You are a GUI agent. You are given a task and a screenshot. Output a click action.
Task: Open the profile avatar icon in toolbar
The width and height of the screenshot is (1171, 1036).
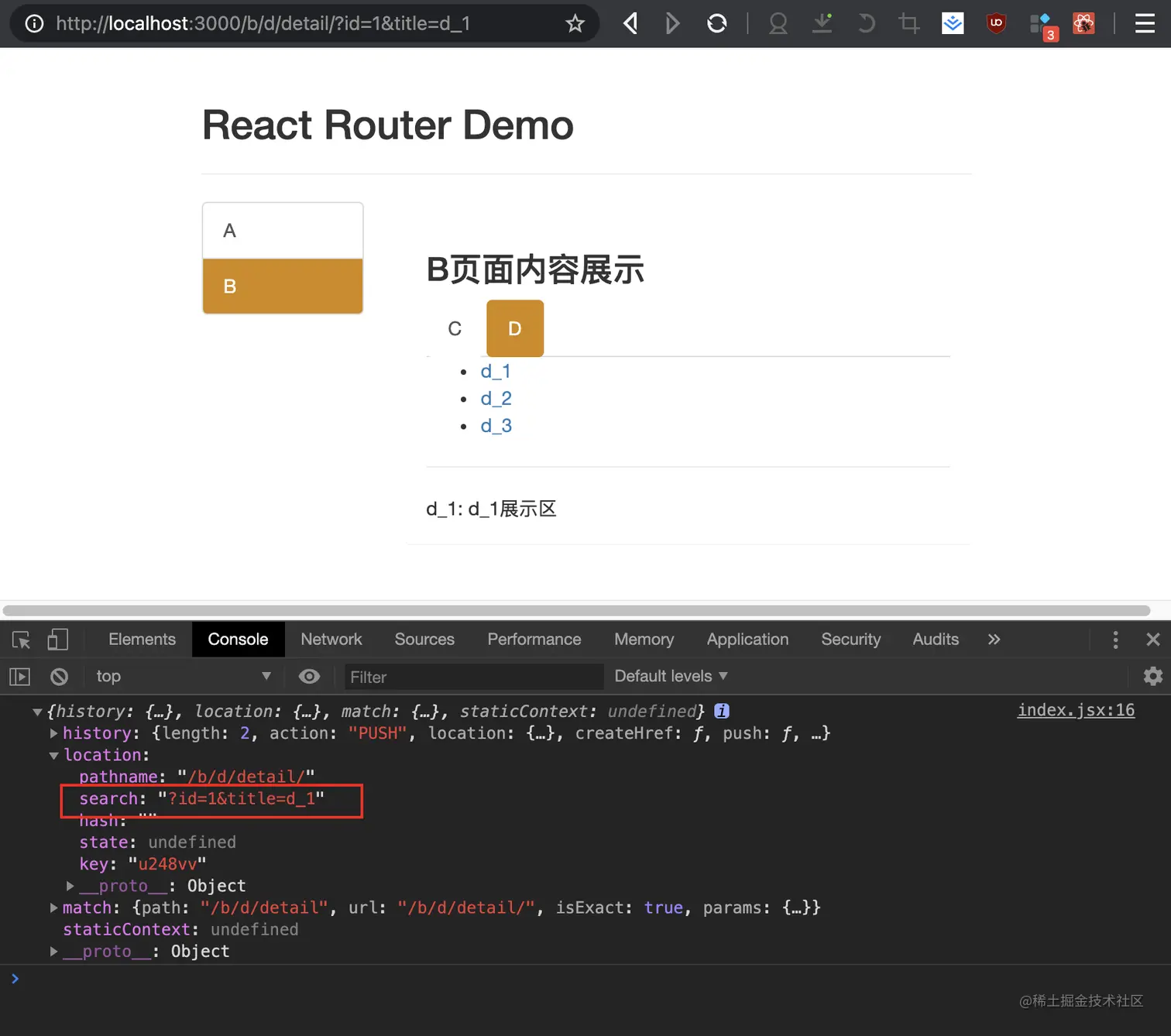[778, 23]
